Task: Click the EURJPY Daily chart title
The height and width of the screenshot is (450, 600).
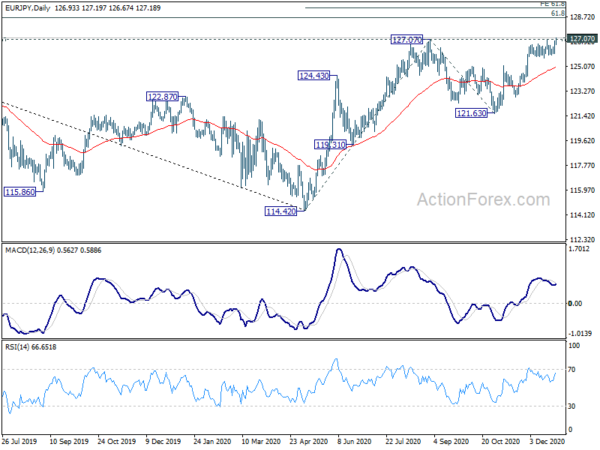Action: 28,8
